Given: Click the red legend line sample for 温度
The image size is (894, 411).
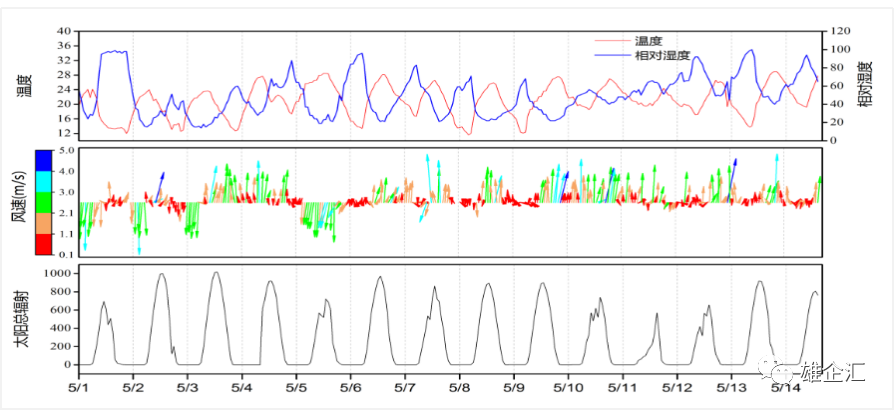Looking at the screenshot, I should (x=611, y=41).
